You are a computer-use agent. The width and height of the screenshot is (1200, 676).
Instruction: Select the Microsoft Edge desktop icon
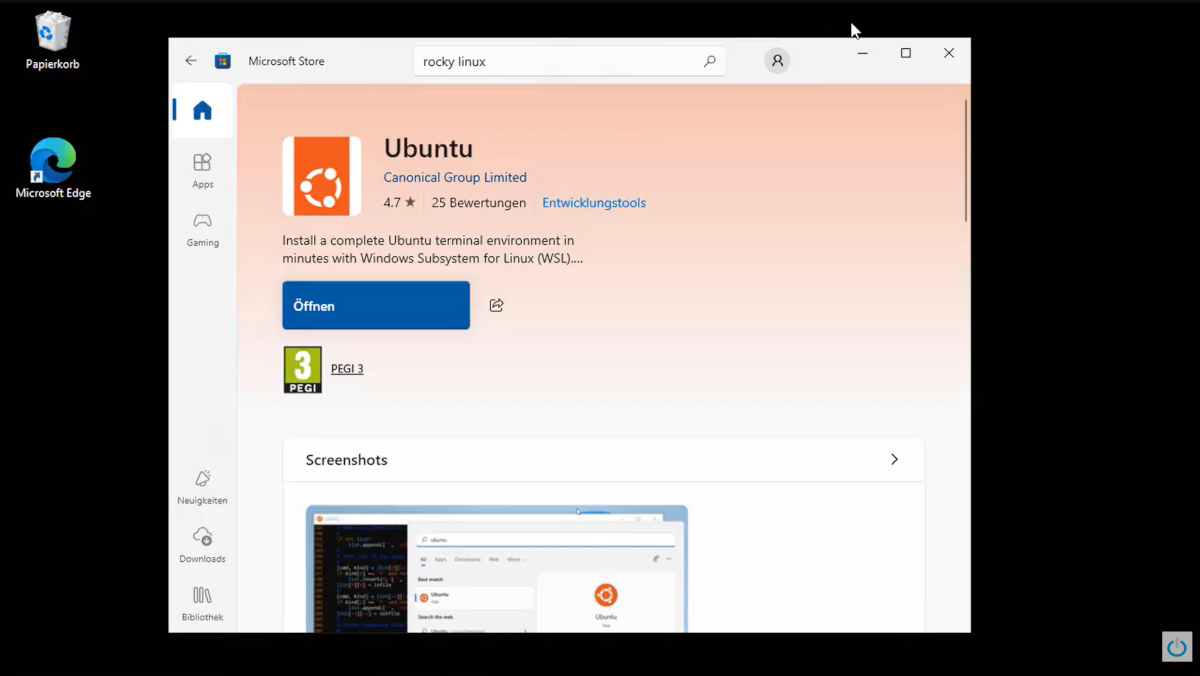click(53, 168)
